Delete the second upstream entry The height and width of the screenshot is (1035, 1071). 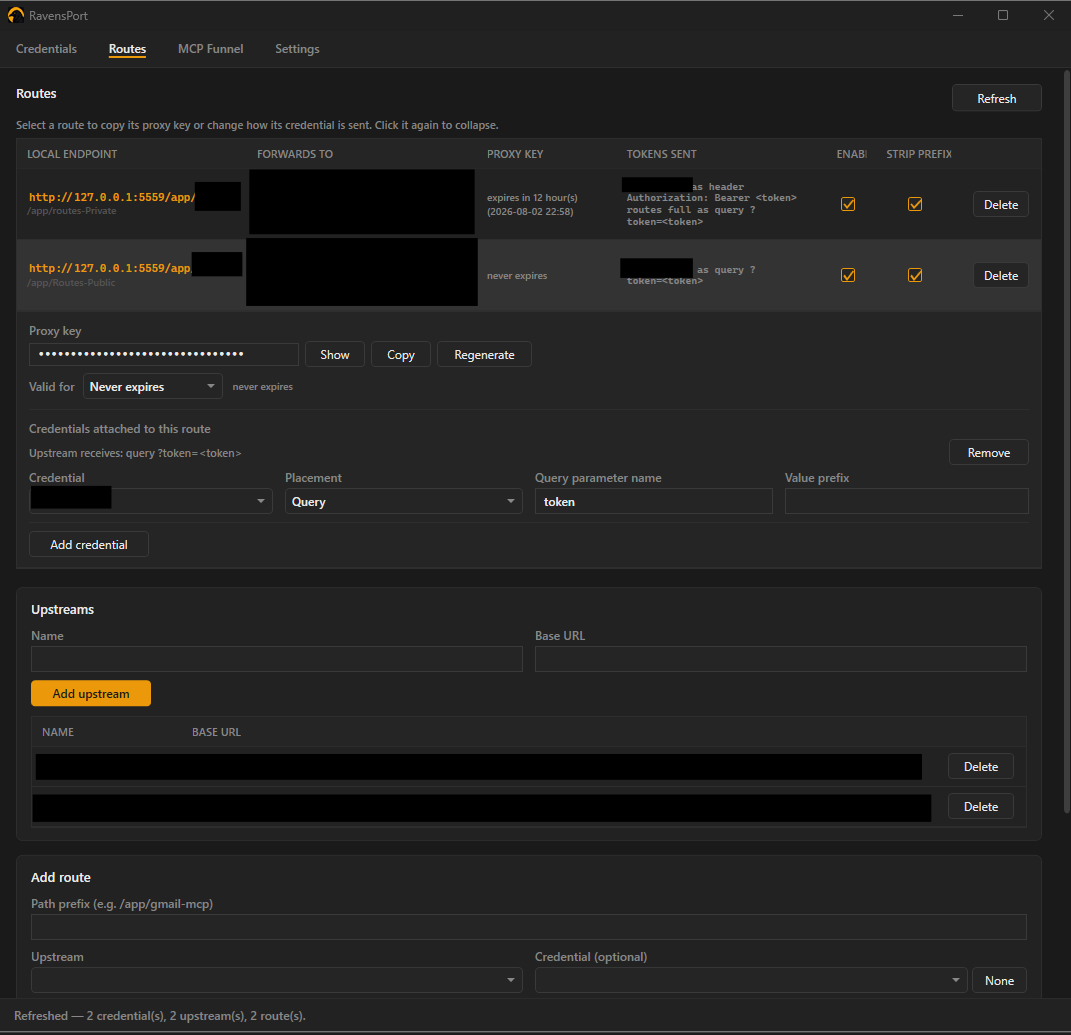[x=981, y=807]
